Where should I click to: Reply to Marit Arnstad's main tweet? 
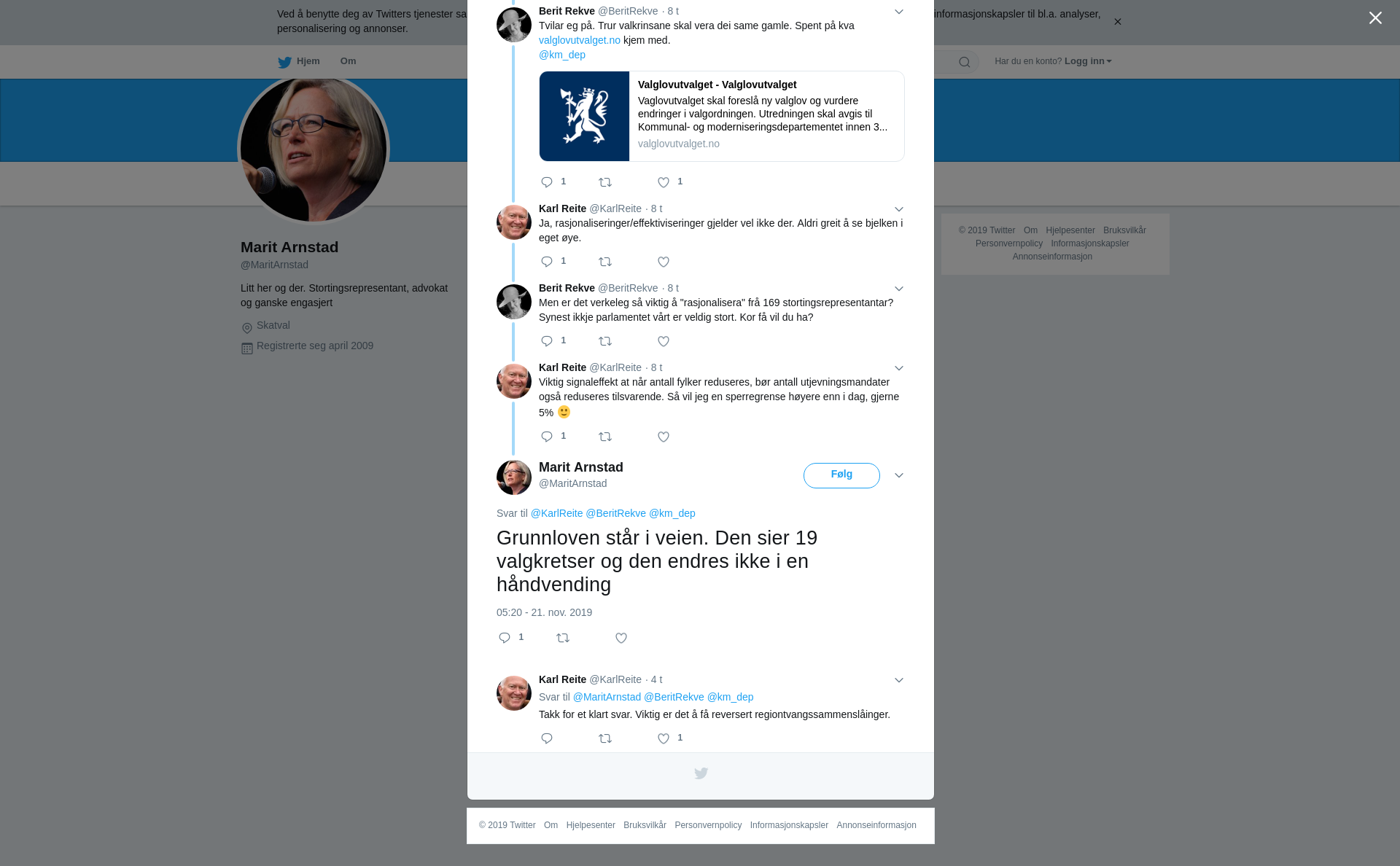coord(505,639)
